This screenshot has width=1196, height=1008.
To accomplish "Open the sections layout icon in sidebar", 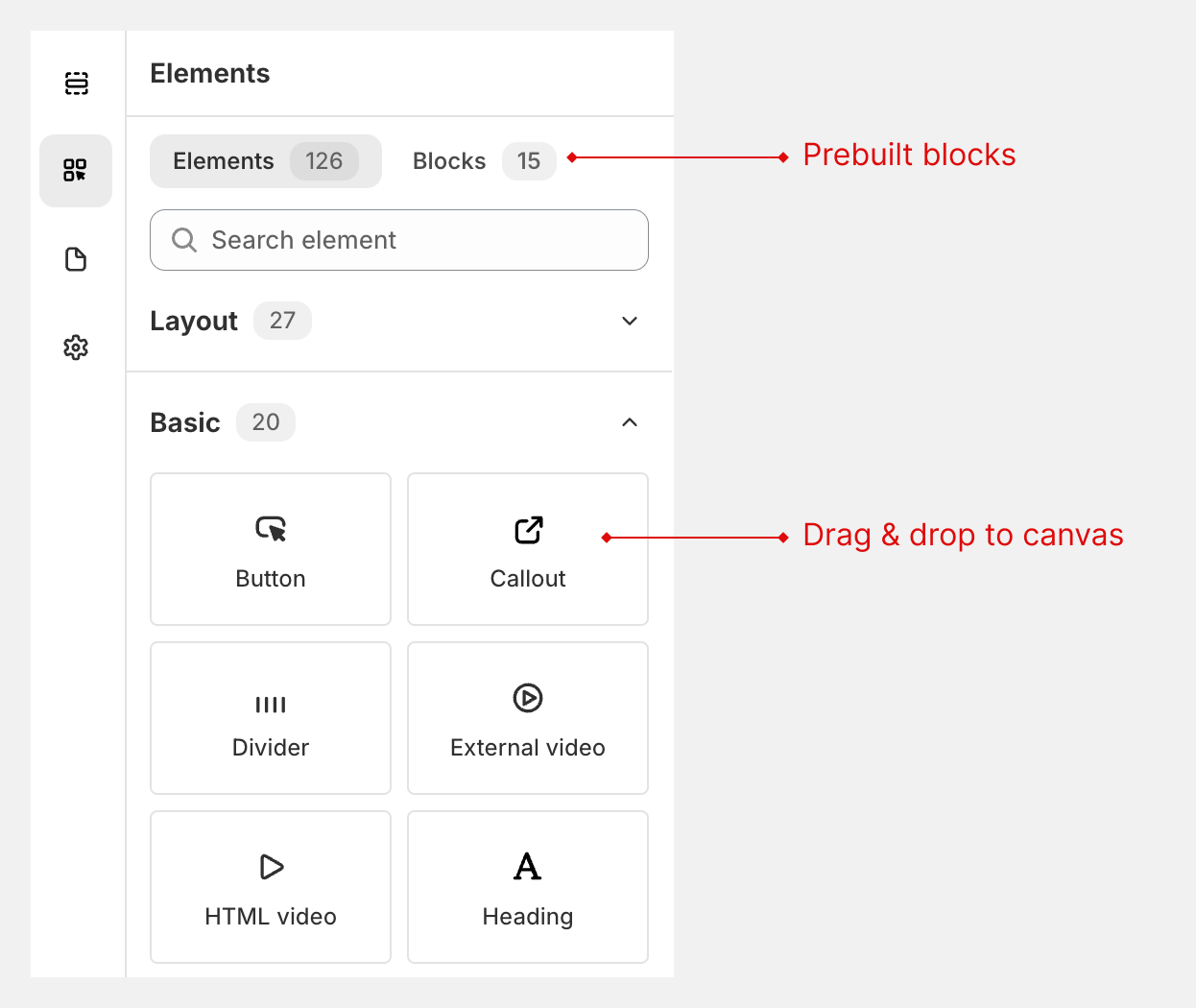I will coord(76,84).
